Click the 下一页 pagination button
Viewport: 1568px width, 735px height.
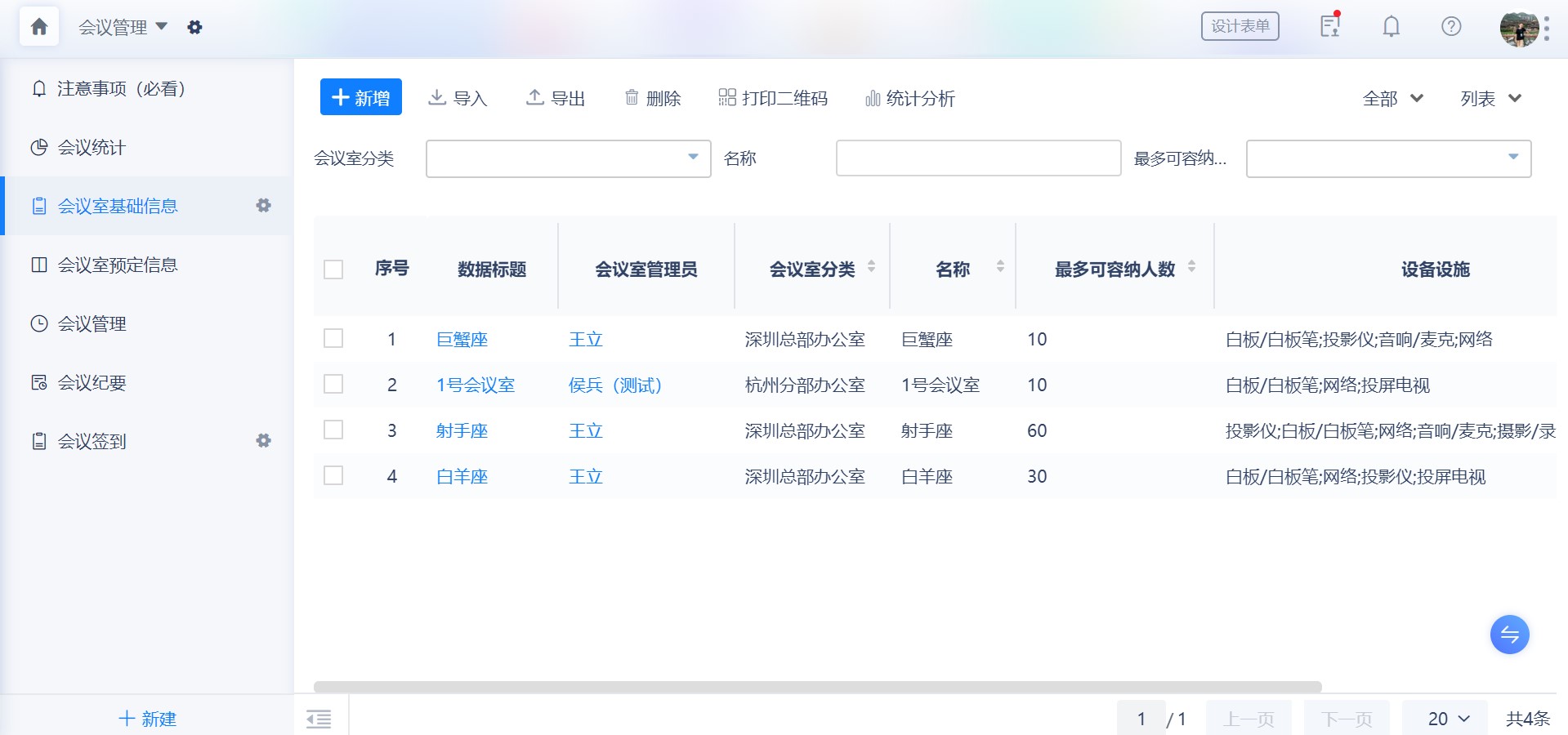click(1347, 719)
